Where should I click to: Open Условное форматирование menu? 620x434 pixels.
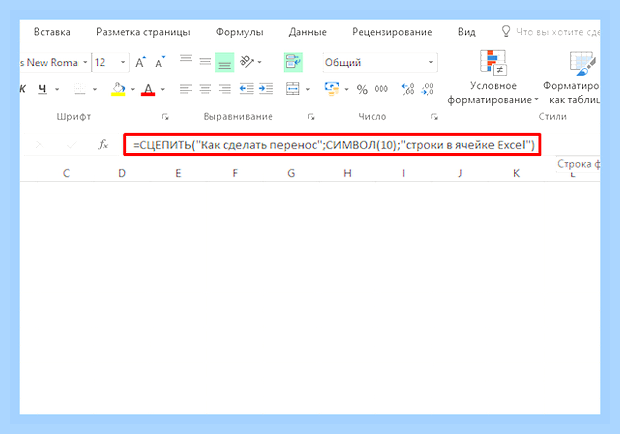493,77
